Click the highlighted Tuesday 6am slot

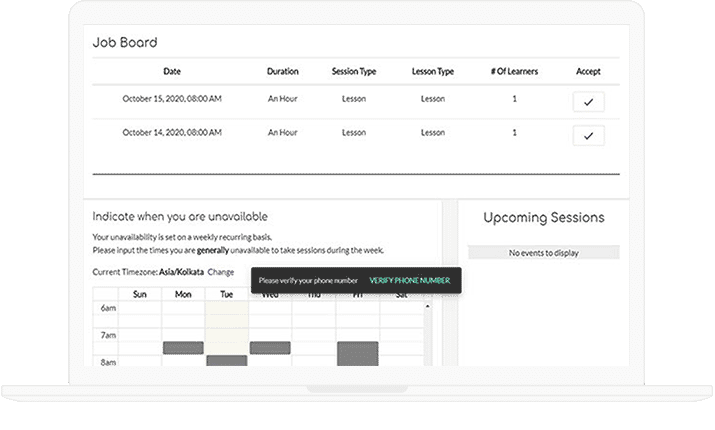coord(226,310)
